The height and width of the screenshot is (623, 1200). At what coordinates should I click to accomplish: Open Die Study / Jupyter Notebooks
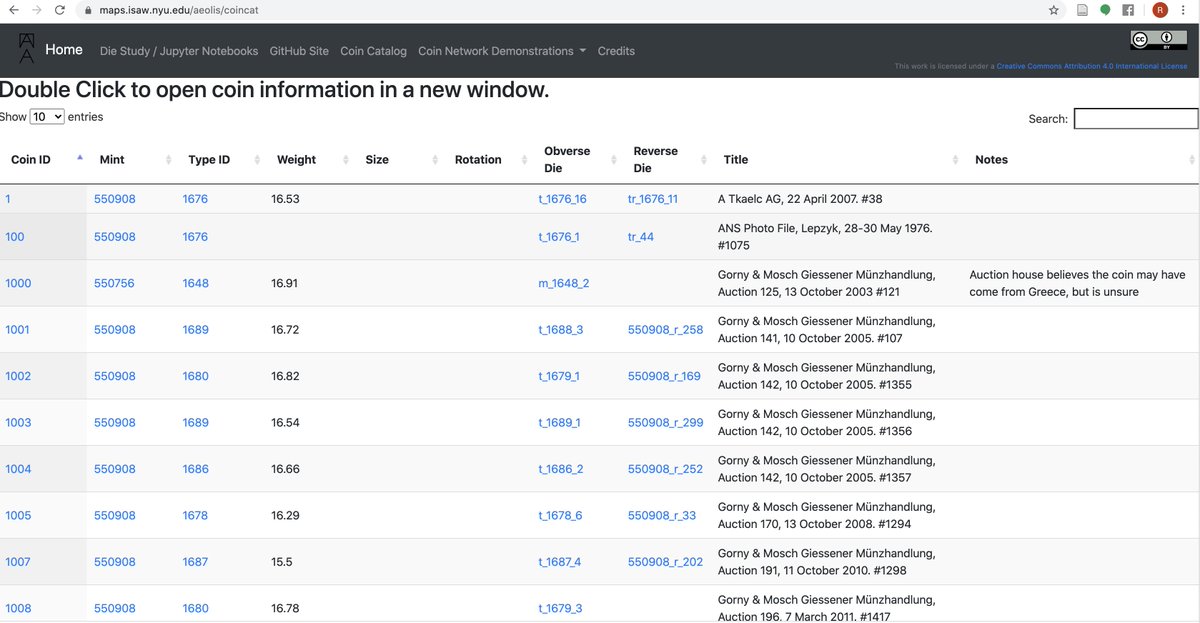point(179,51)
